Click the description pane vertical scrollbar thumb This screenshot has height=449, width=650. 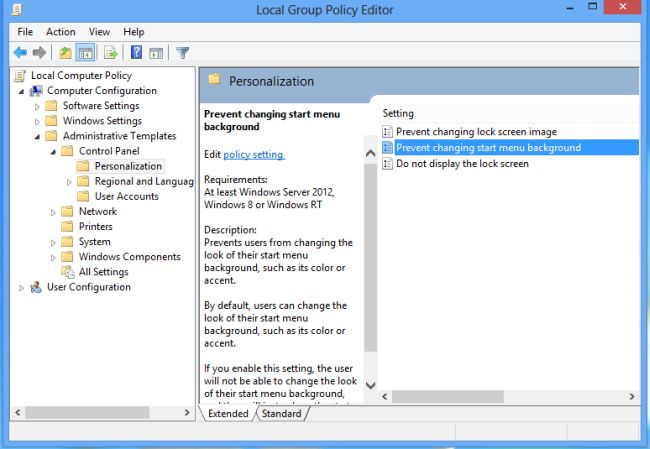371,257
